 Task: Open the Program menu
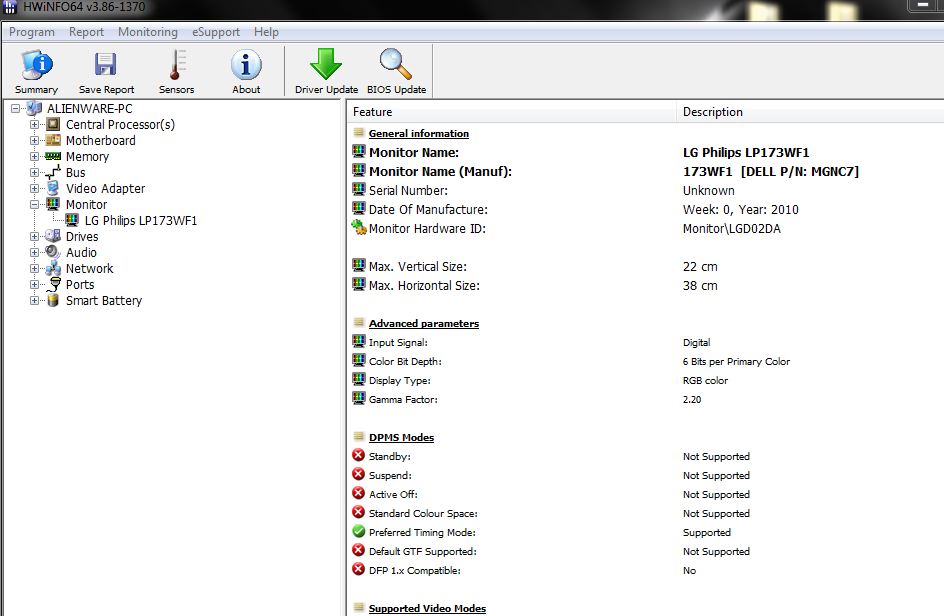pyautogui.click(x=31, y=32)
